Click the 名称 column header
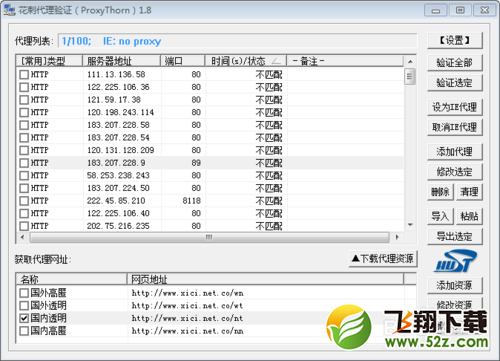Viewport: 500px width, 361px height. [71, 279]
